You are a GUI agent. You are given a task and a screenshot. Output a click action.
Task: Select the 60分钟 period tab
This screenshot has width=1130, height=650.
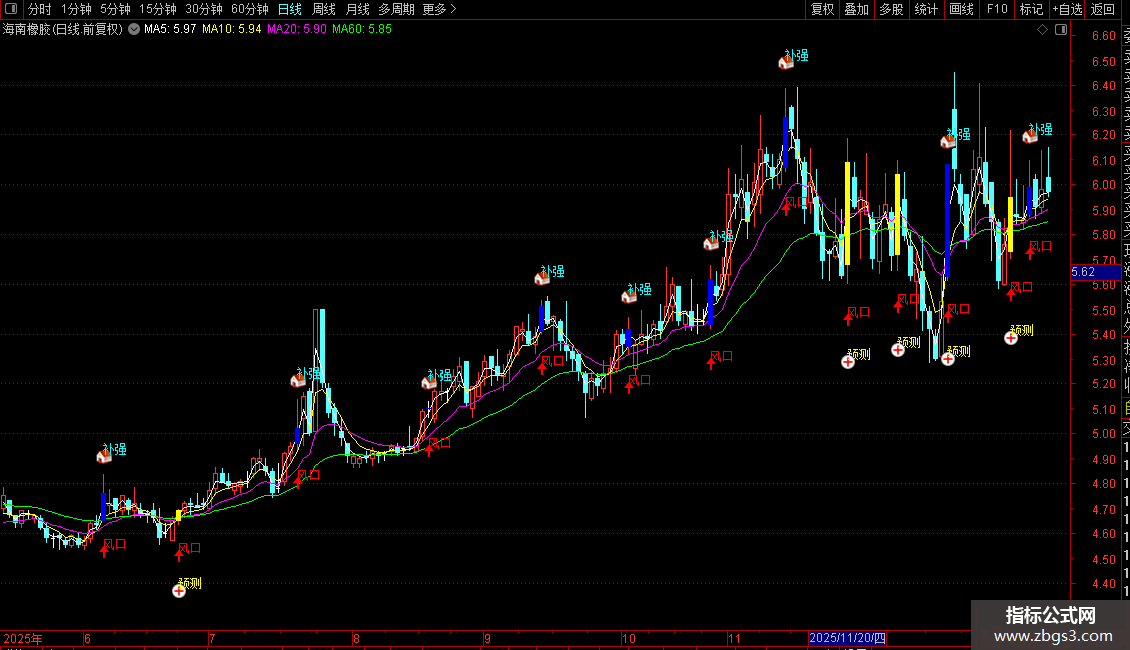click(x=250, y=9)
